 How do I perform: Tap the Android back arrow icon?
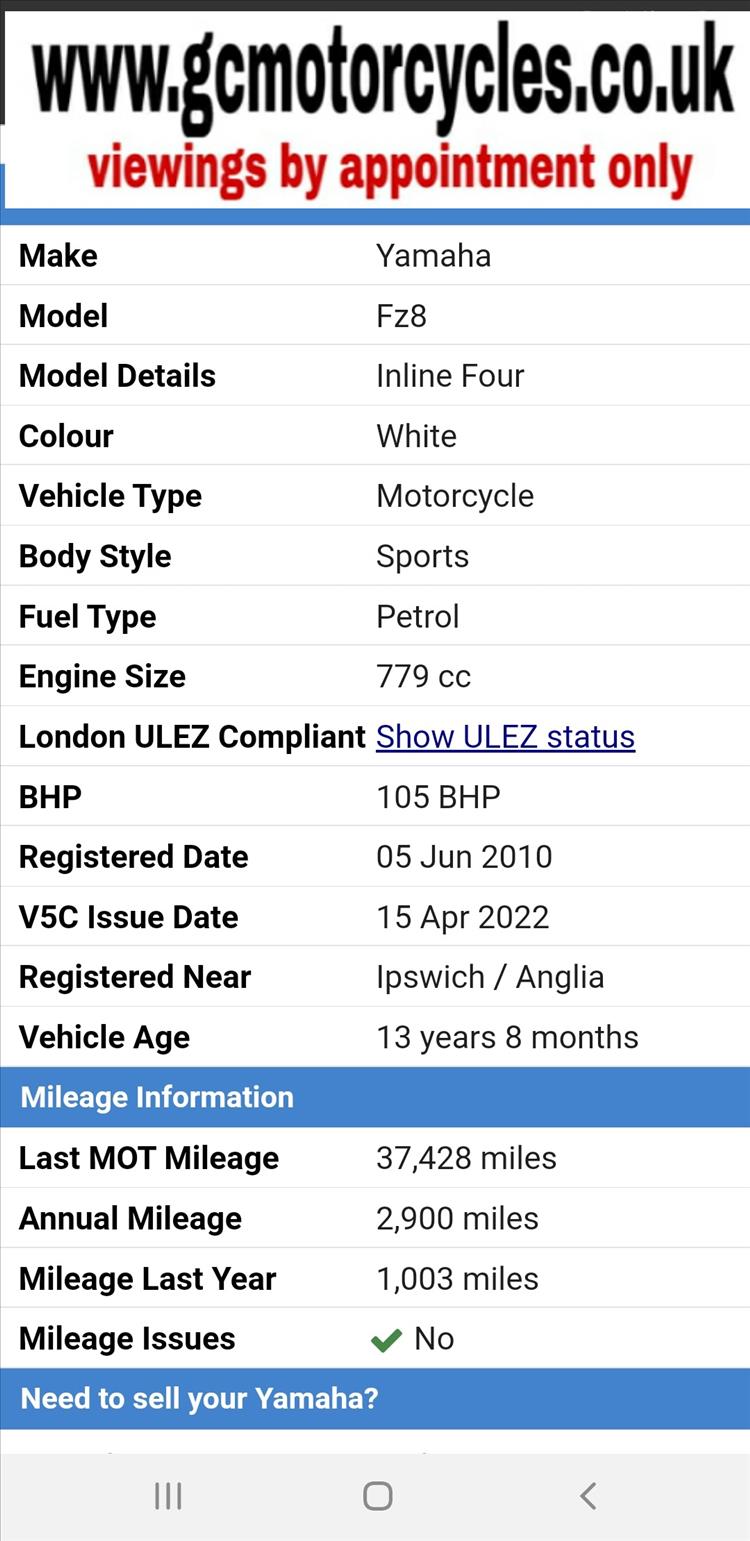(588, 1496)
